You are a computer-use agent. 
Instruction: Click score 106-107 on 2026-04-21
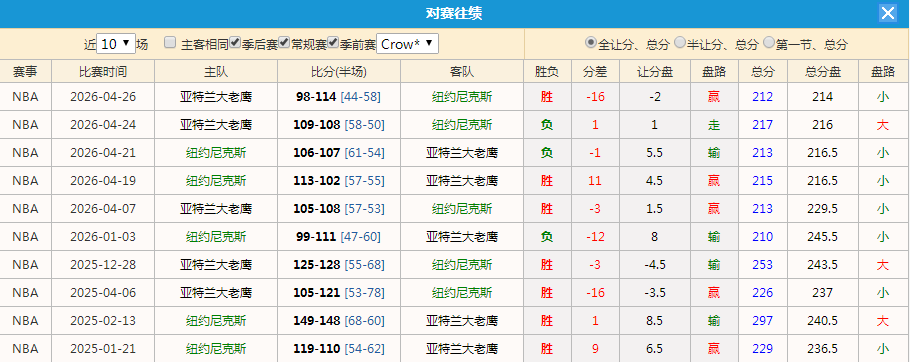click(316, 153)
